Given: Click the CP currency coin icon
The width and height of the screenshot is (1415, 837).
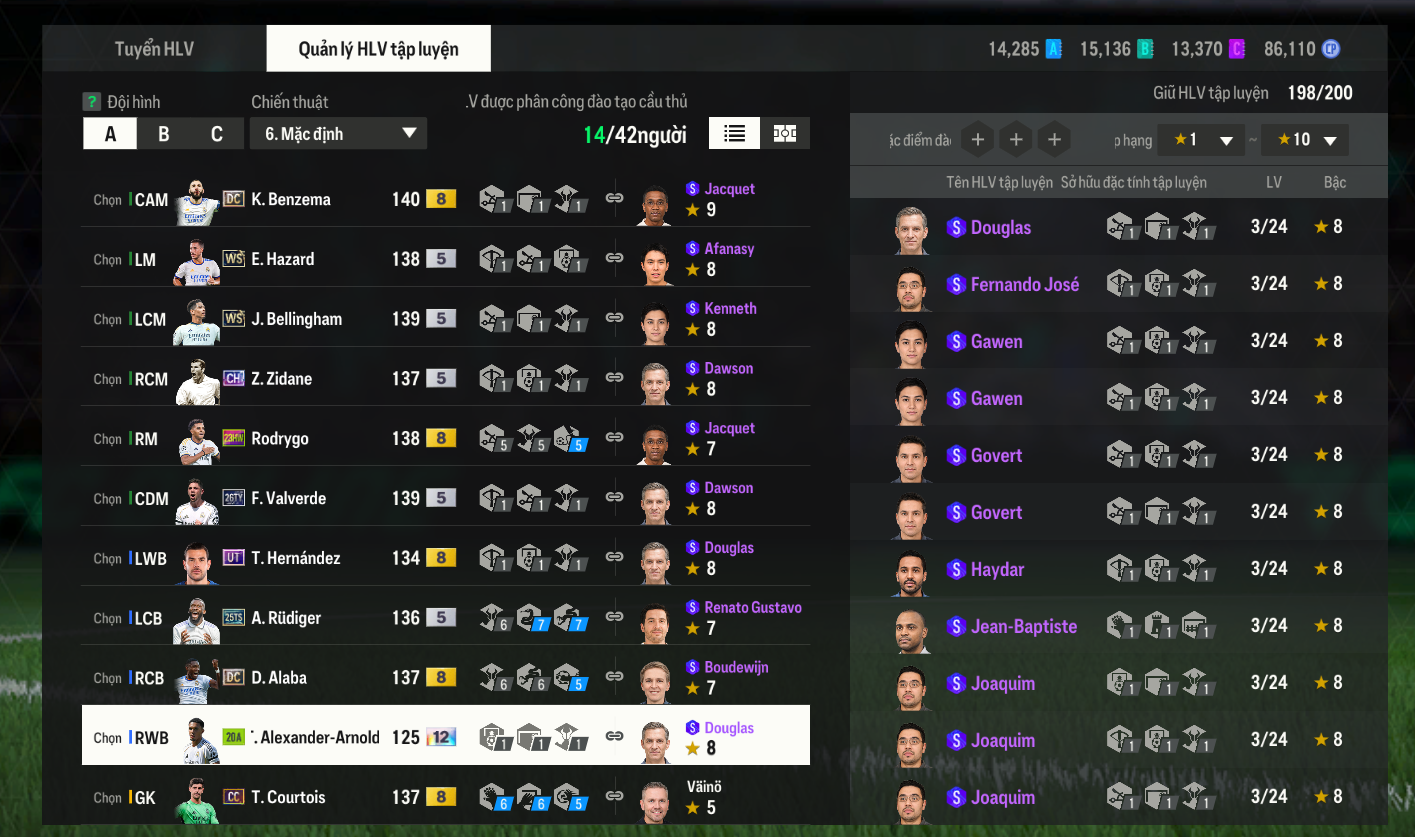Looking at the screenshot, I should [x=1330, y=49].
